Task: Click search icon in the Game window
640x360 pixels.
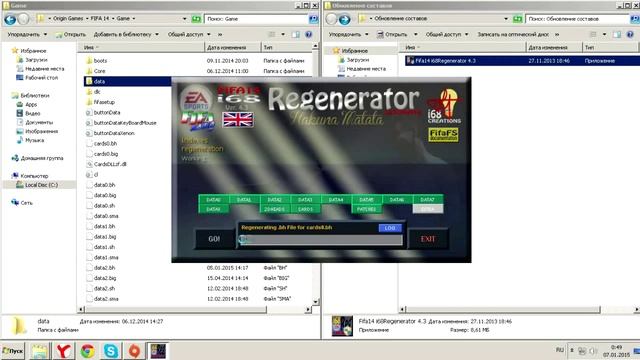Action: click(313, 19)
